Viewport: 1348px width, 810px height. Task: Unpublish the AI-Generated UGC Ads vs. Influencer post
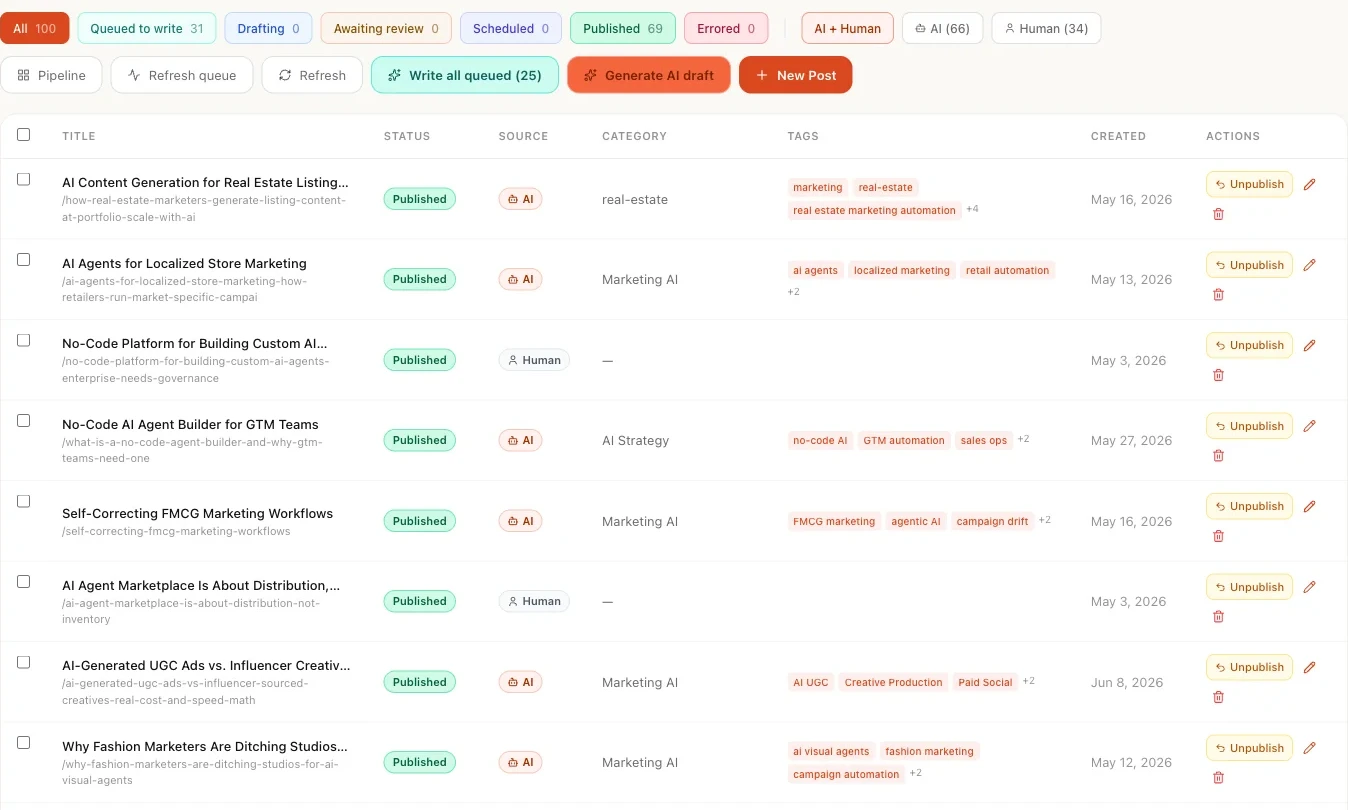(1250, 667)
